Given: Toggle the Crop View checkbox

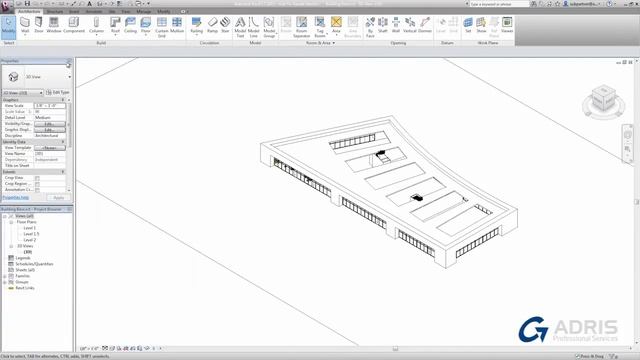Looking at the screenshot, I should pos(37,178).
